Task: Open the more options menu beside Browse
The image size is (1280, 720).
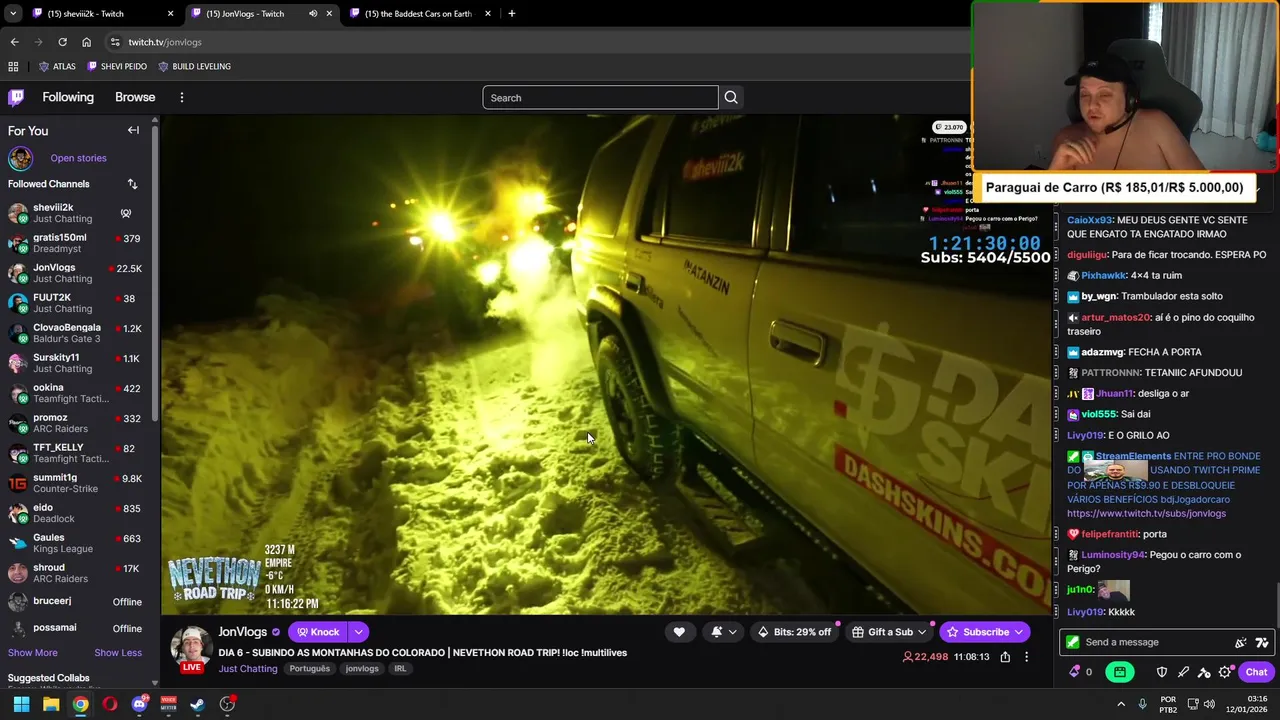Action: coord(182,97)
